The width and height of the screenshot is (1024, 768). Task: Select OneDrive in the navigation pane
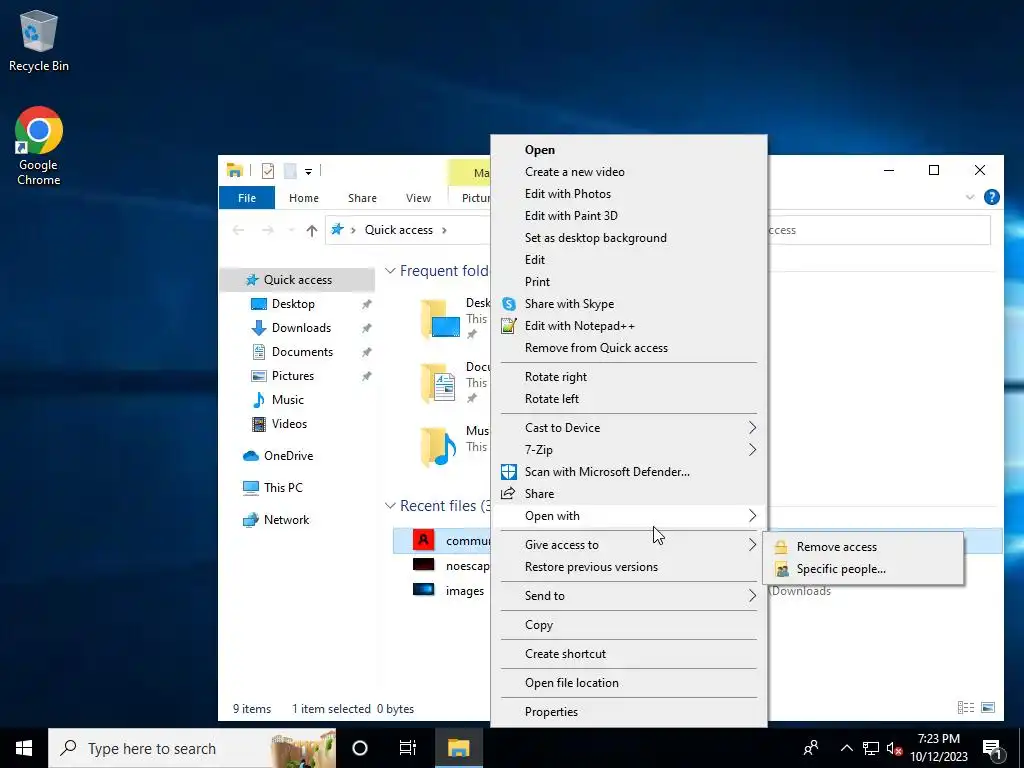[288, 456]
